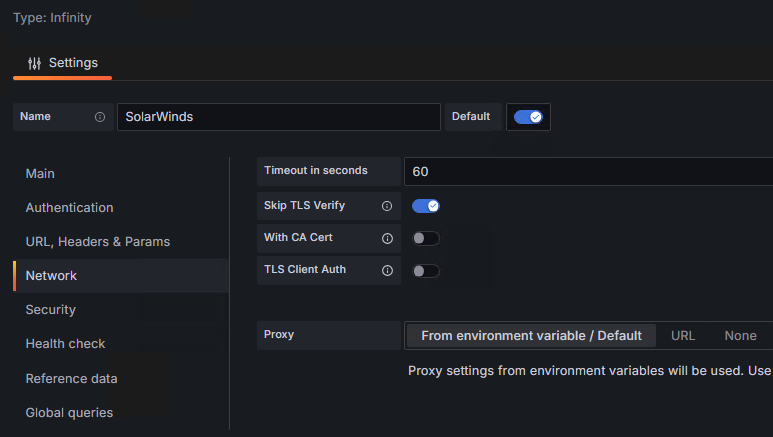Enable the With CA Cert switch

426,239
